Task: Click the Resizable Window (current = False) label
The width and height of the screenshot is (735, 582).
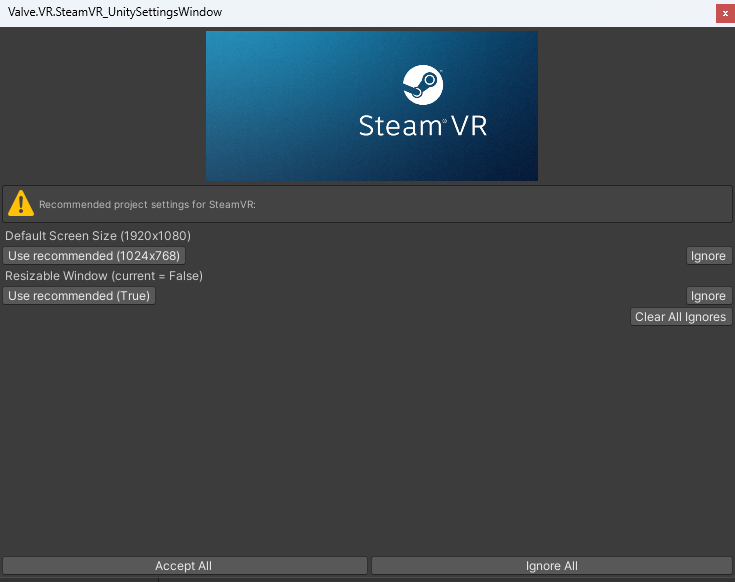Action: coord(104,276)
